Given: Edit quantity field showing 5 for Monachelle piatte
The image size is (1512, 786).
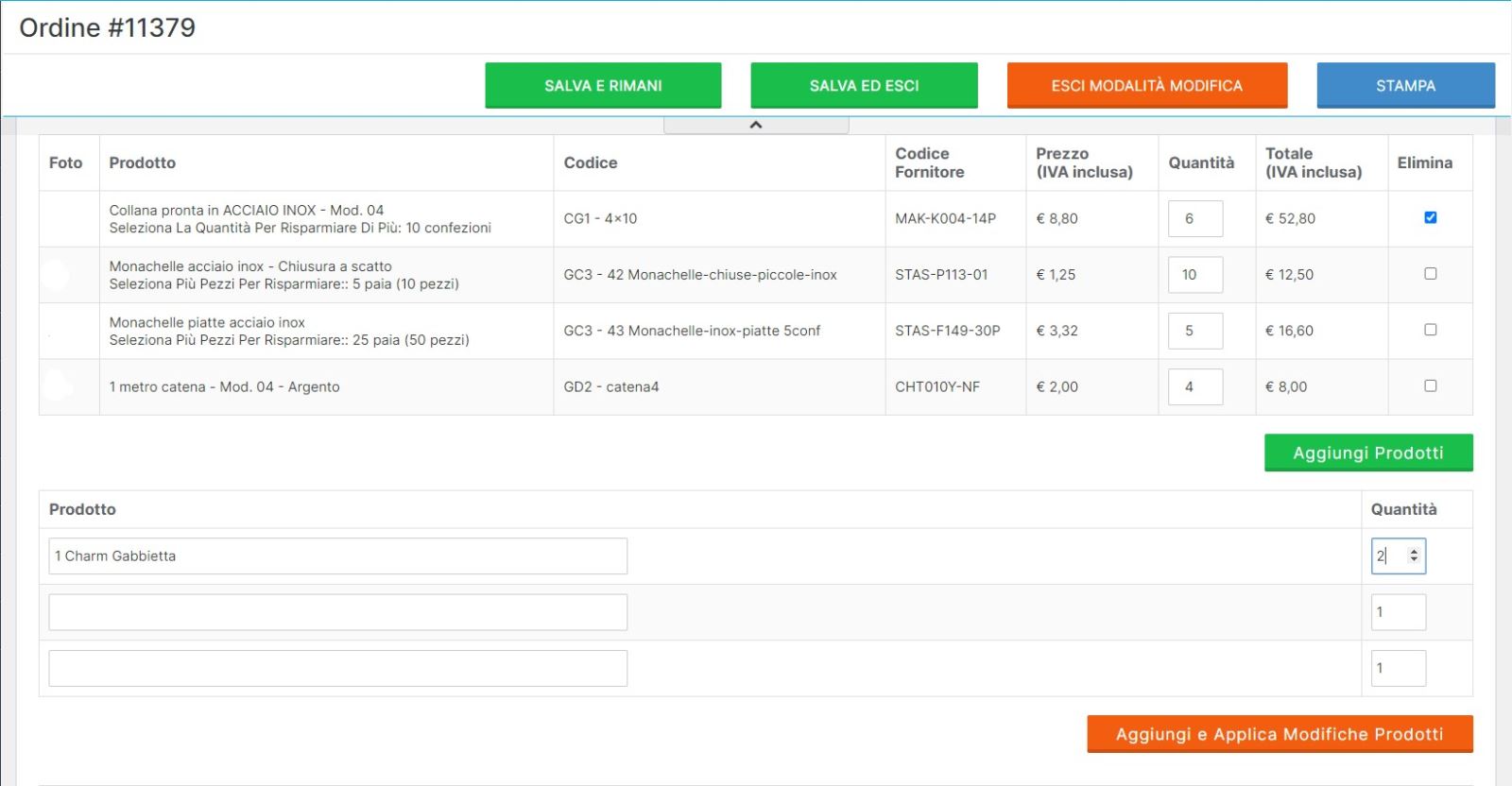Looking at the screenshot, I should pyautogui.click(x=1195, y=331).
